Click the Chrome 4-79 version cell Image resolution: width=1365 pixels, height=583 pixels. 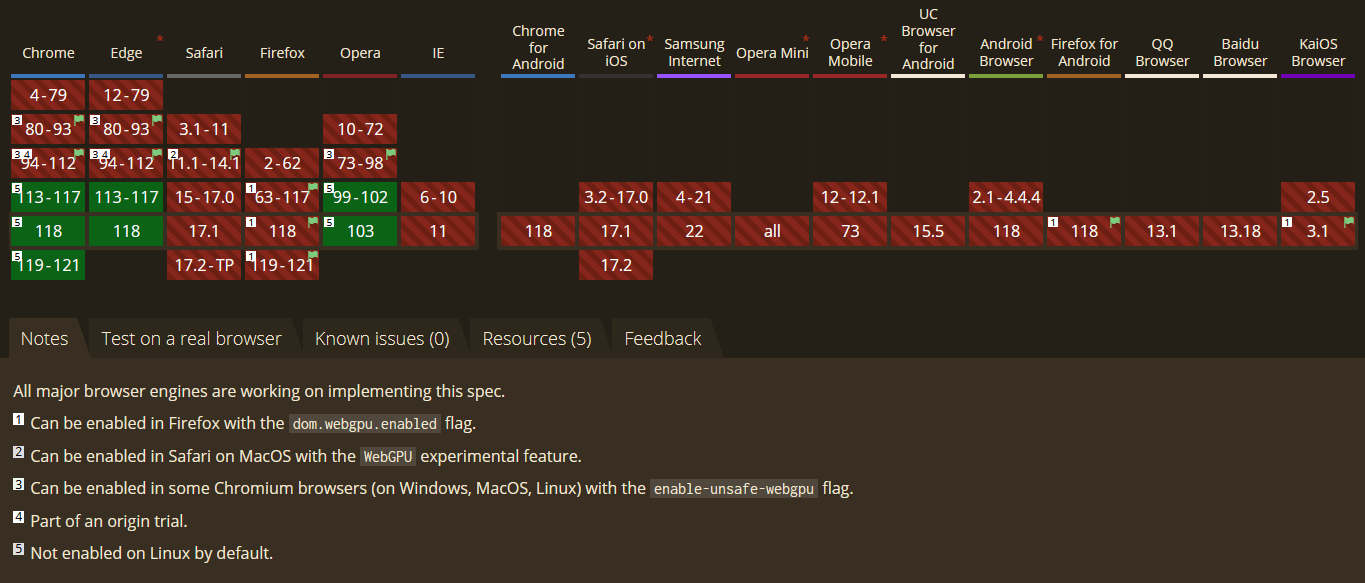[x=48, y=95]
